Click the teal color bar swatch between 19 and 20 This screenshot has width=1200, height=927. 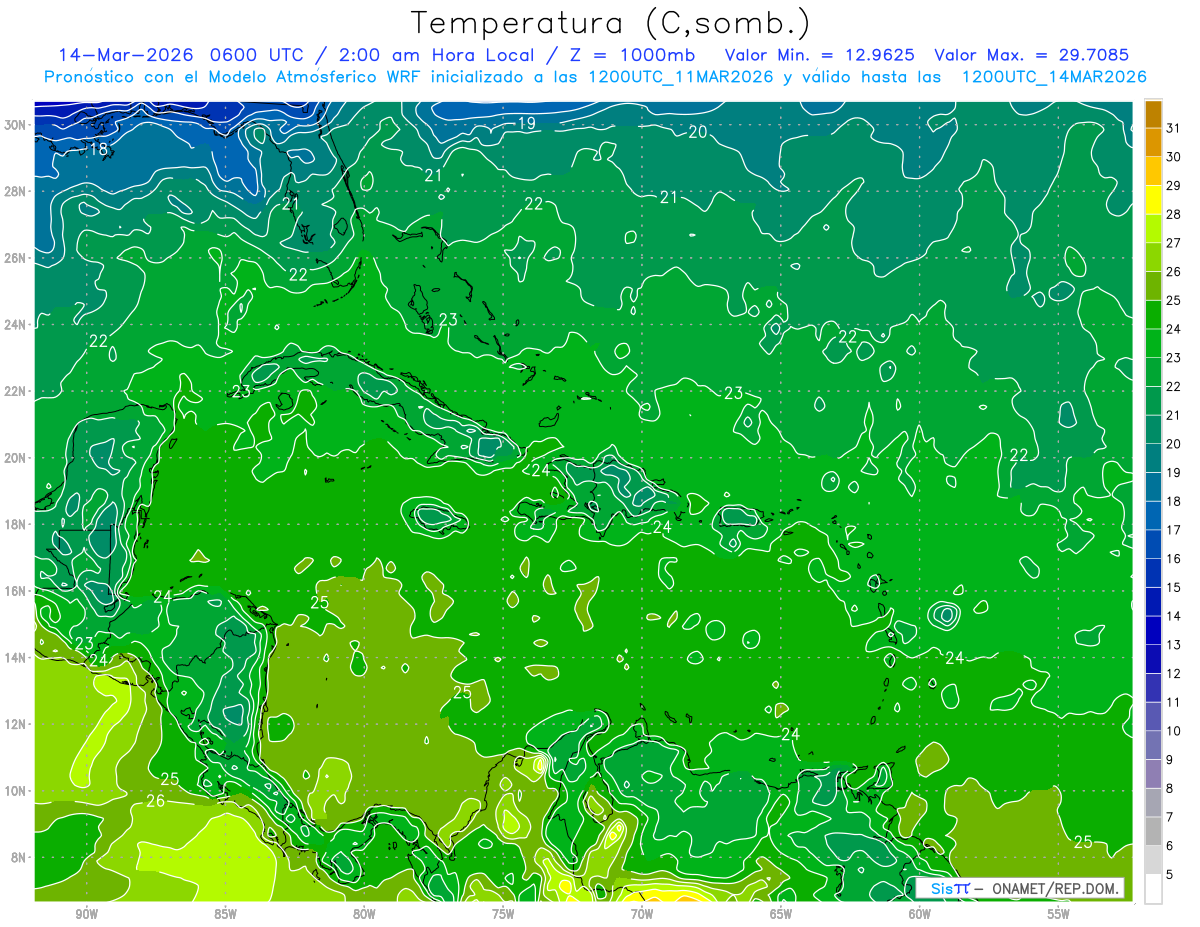click(1153, 459)
